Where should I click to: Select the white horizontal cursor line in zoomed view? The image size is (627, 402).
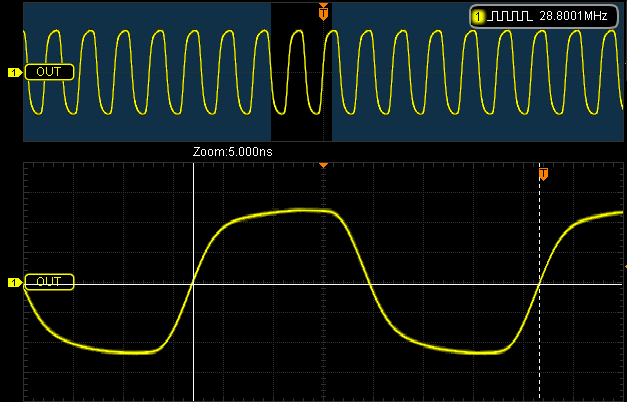point(323,284)
